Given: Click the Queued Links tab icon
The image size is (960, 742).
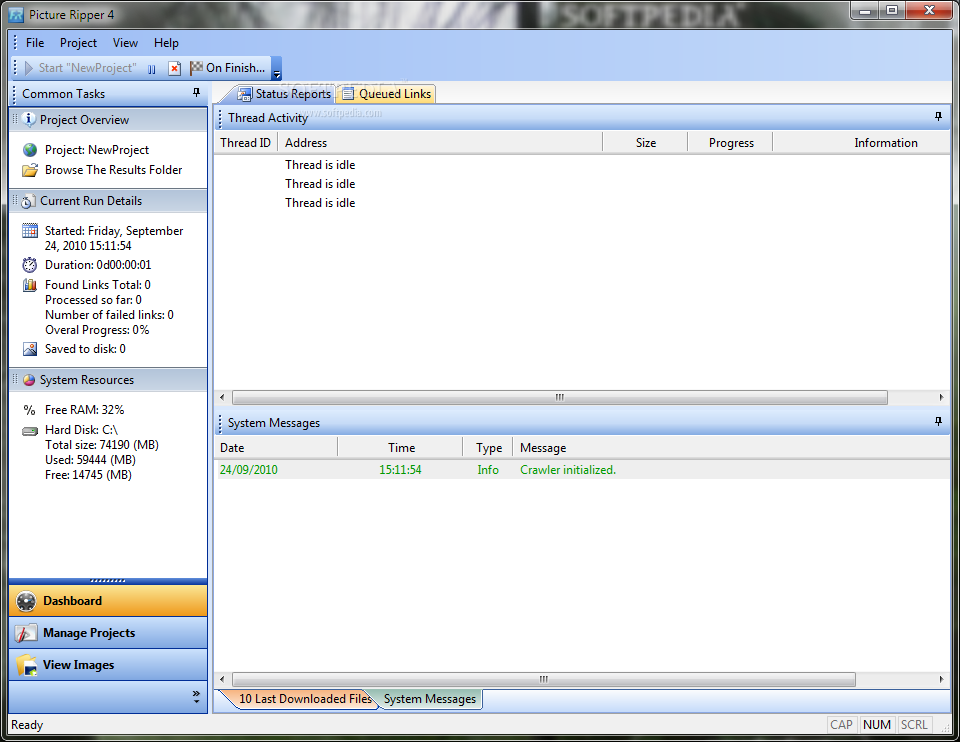Looking at the screenshot, I should pyautogui.click(x=348, y=94).
